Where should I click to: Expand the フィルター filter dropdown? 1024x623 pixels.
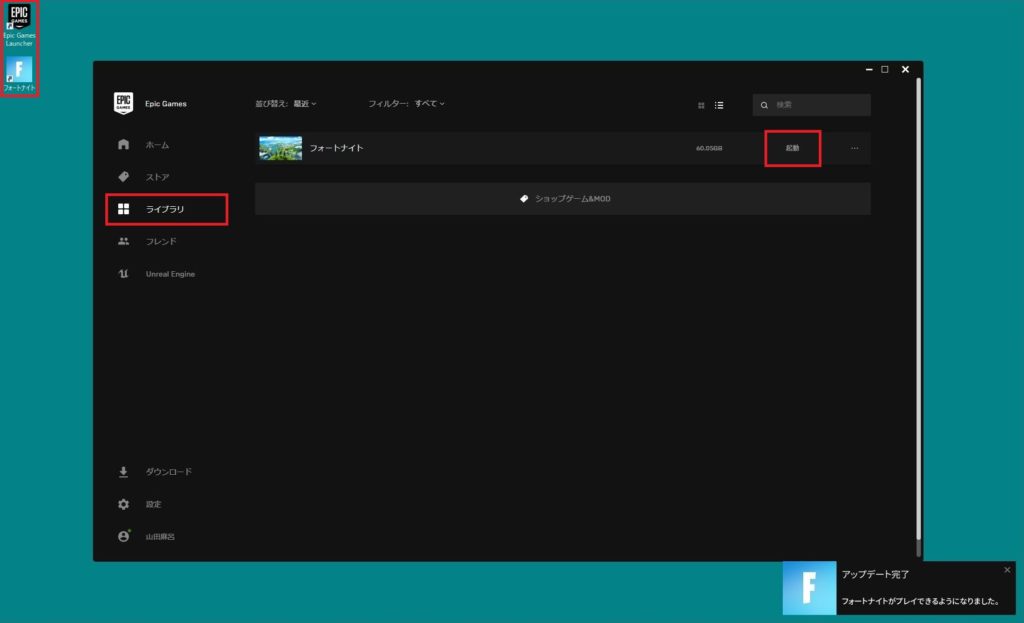click(406, 104)
